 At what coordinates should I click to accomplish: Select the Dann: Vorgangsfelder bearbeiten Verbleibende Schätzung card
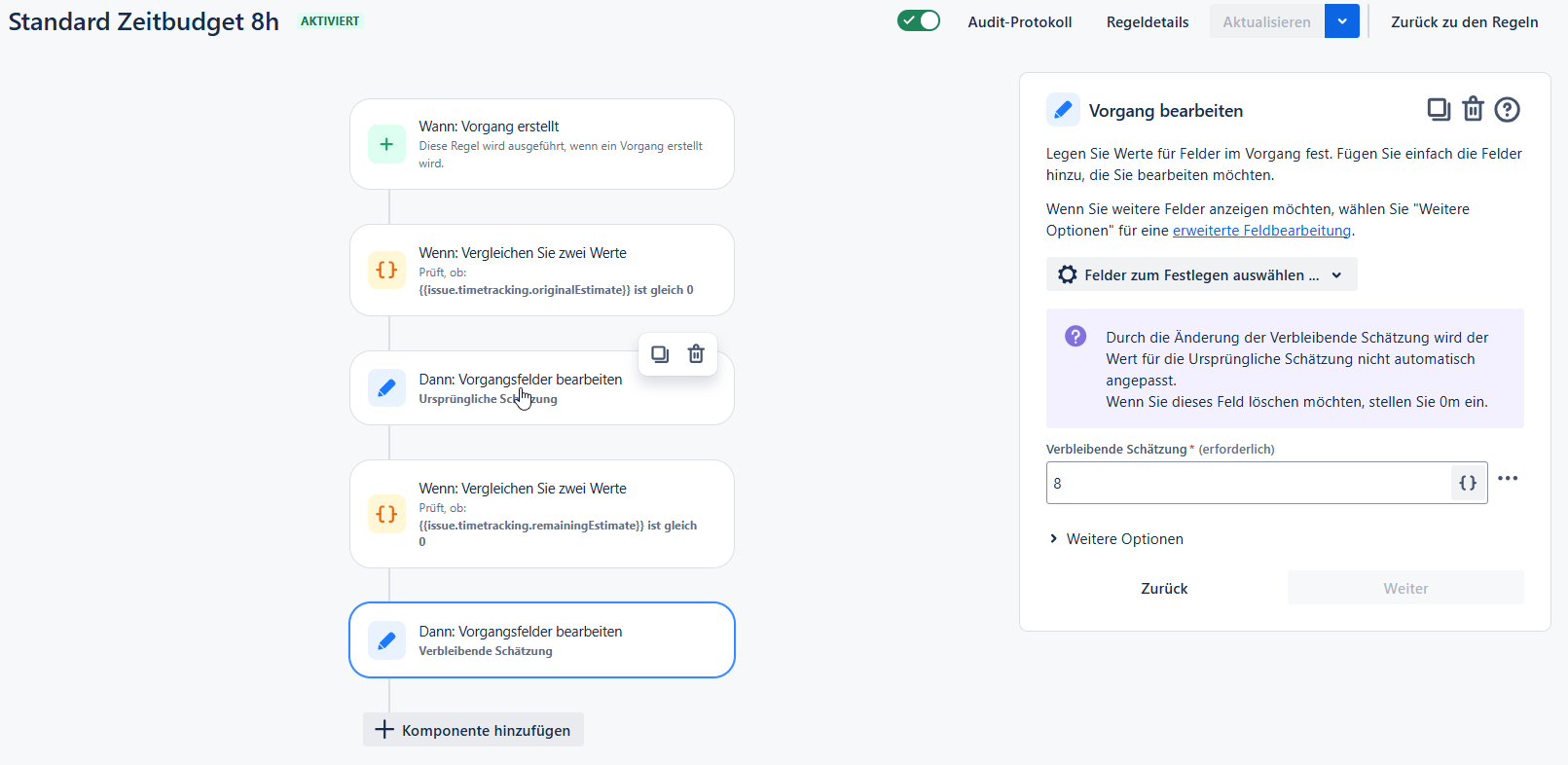pyautogui.click(x=542, y=640)
